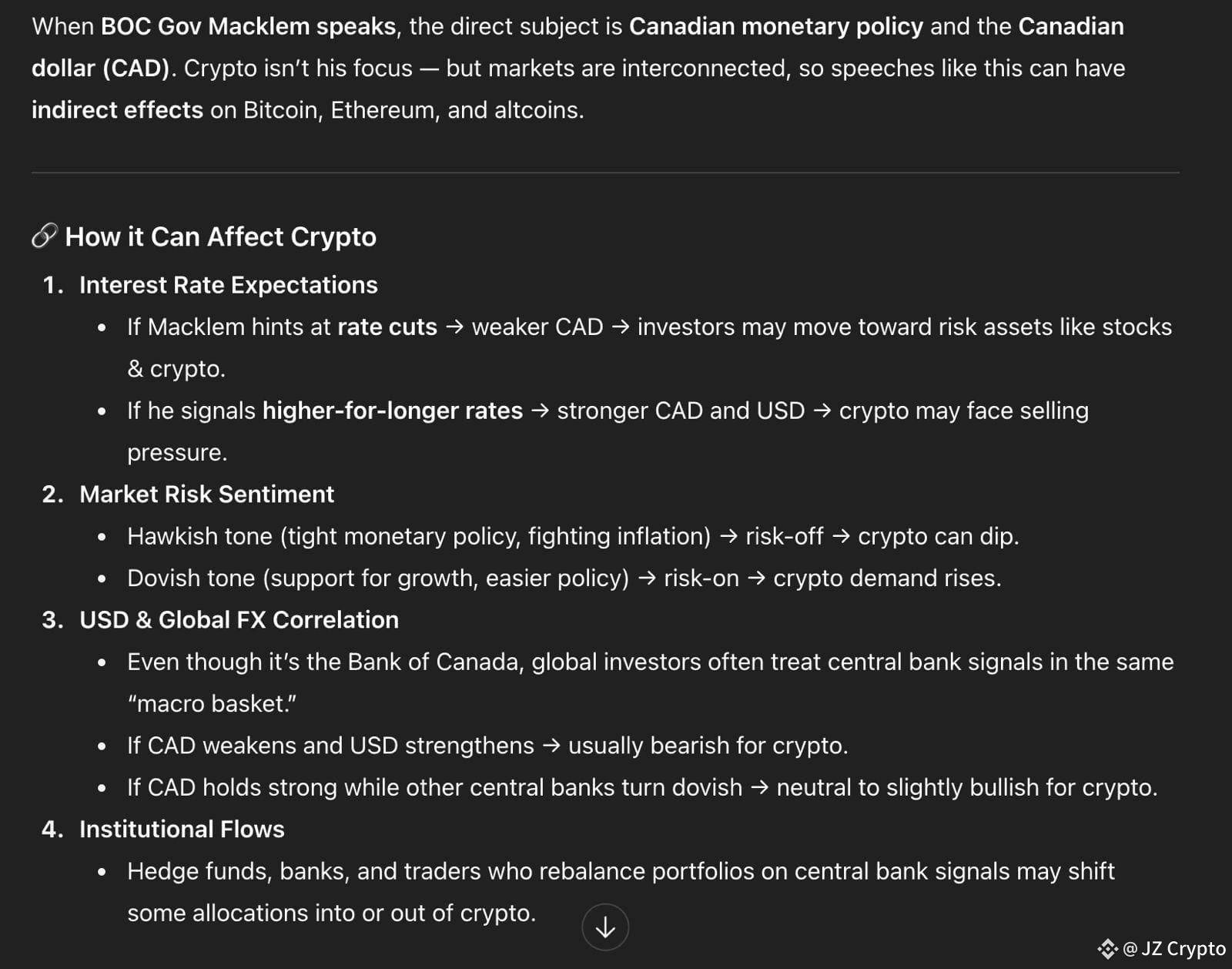Click bold text 'Canadian monetary policy'

tap(776, 26)
